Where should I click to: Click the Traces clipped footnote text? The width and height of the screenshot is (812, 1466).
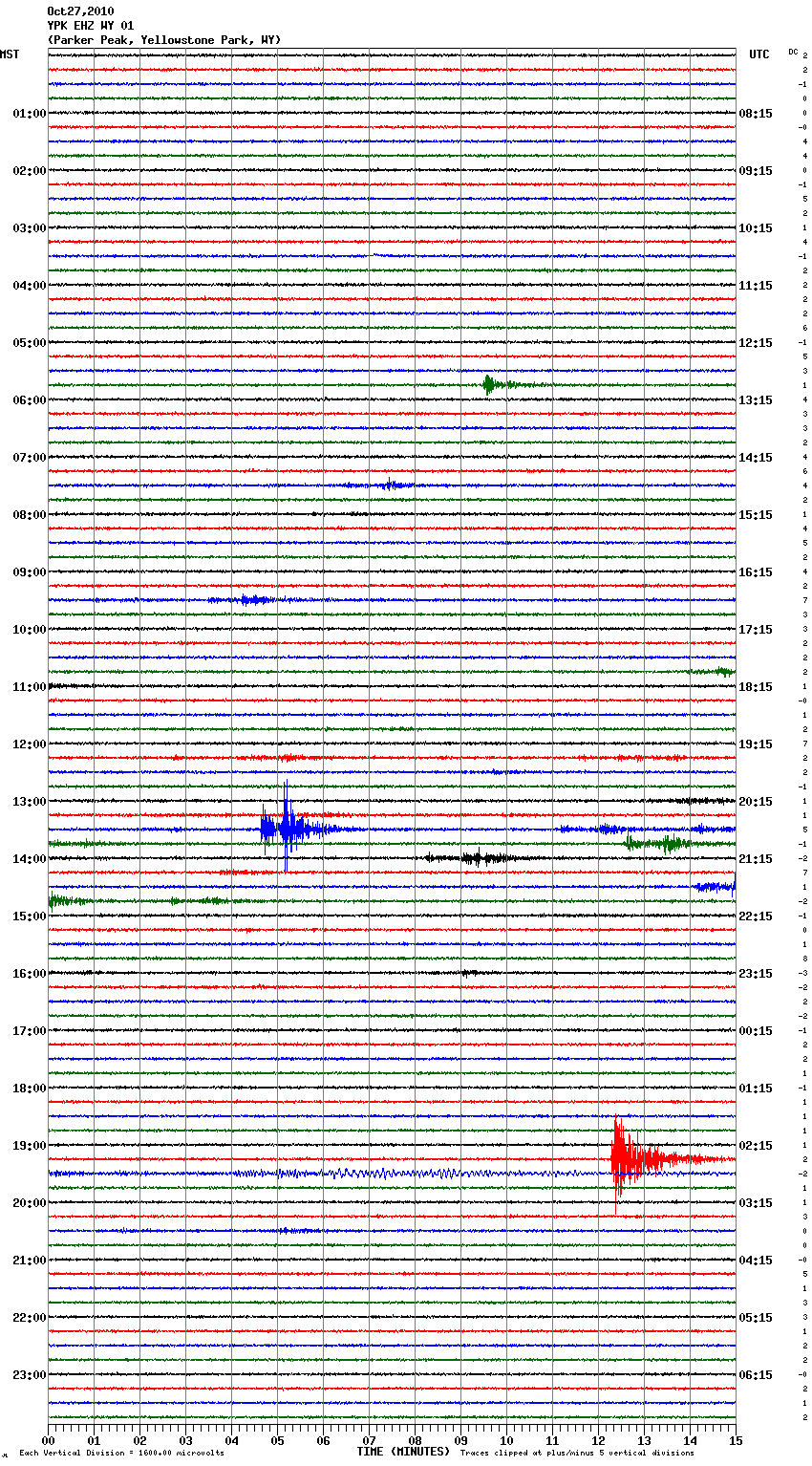pyautogui.click(x=577, y=1454)
